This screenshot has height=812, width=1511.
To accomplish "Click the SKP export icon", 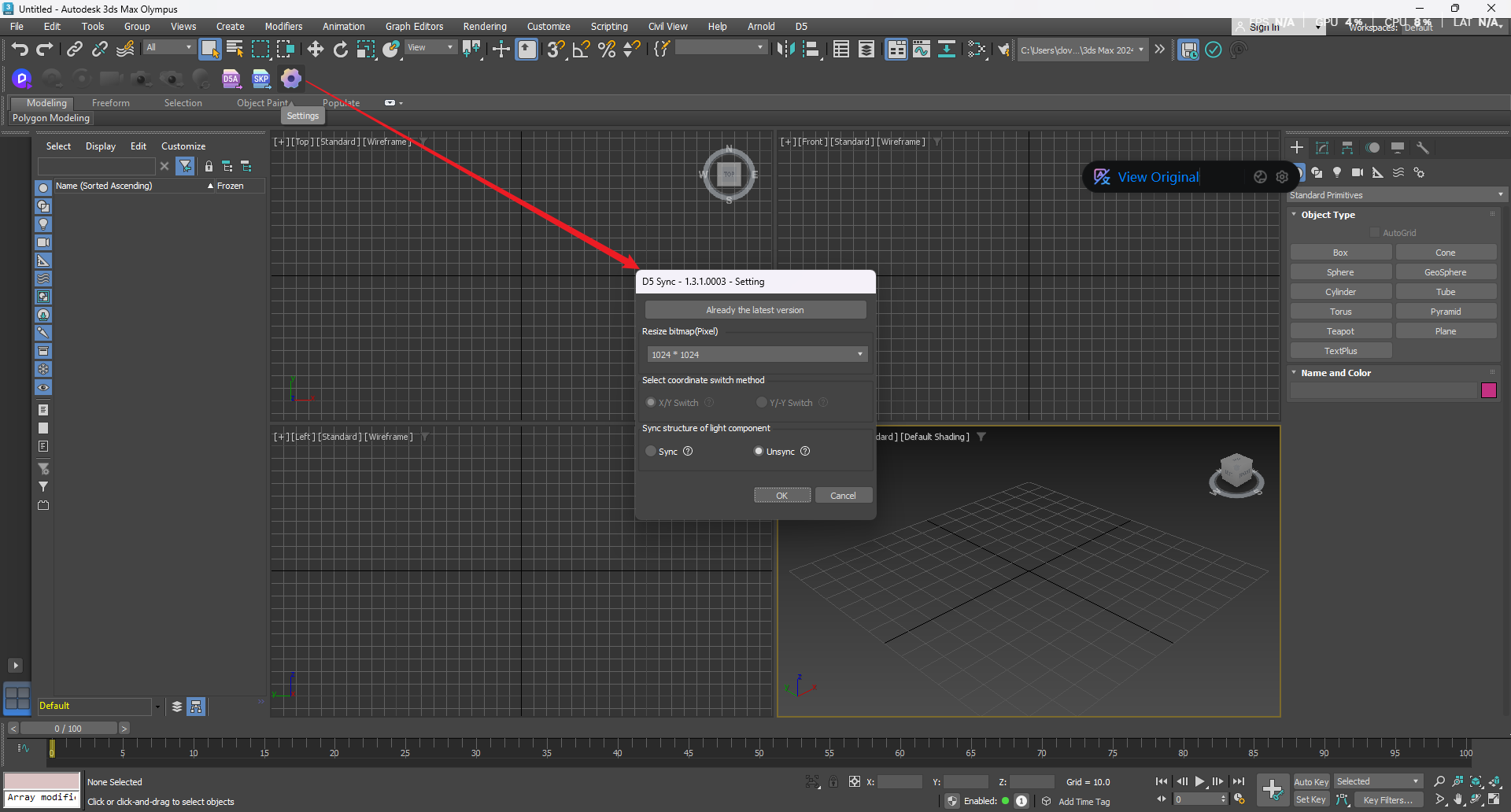I will point(261,78).
